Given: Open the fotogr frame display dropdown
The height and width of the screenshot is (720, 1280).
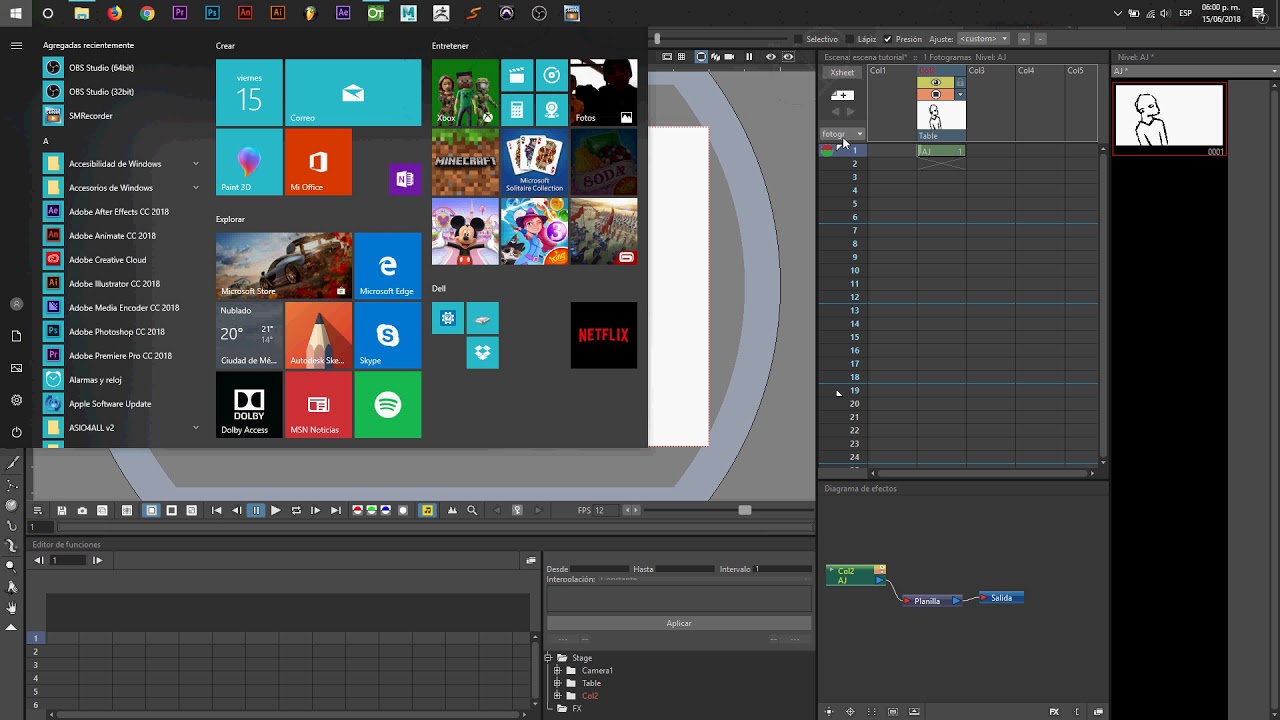Looking at the screenshot, I should point(842,134).
